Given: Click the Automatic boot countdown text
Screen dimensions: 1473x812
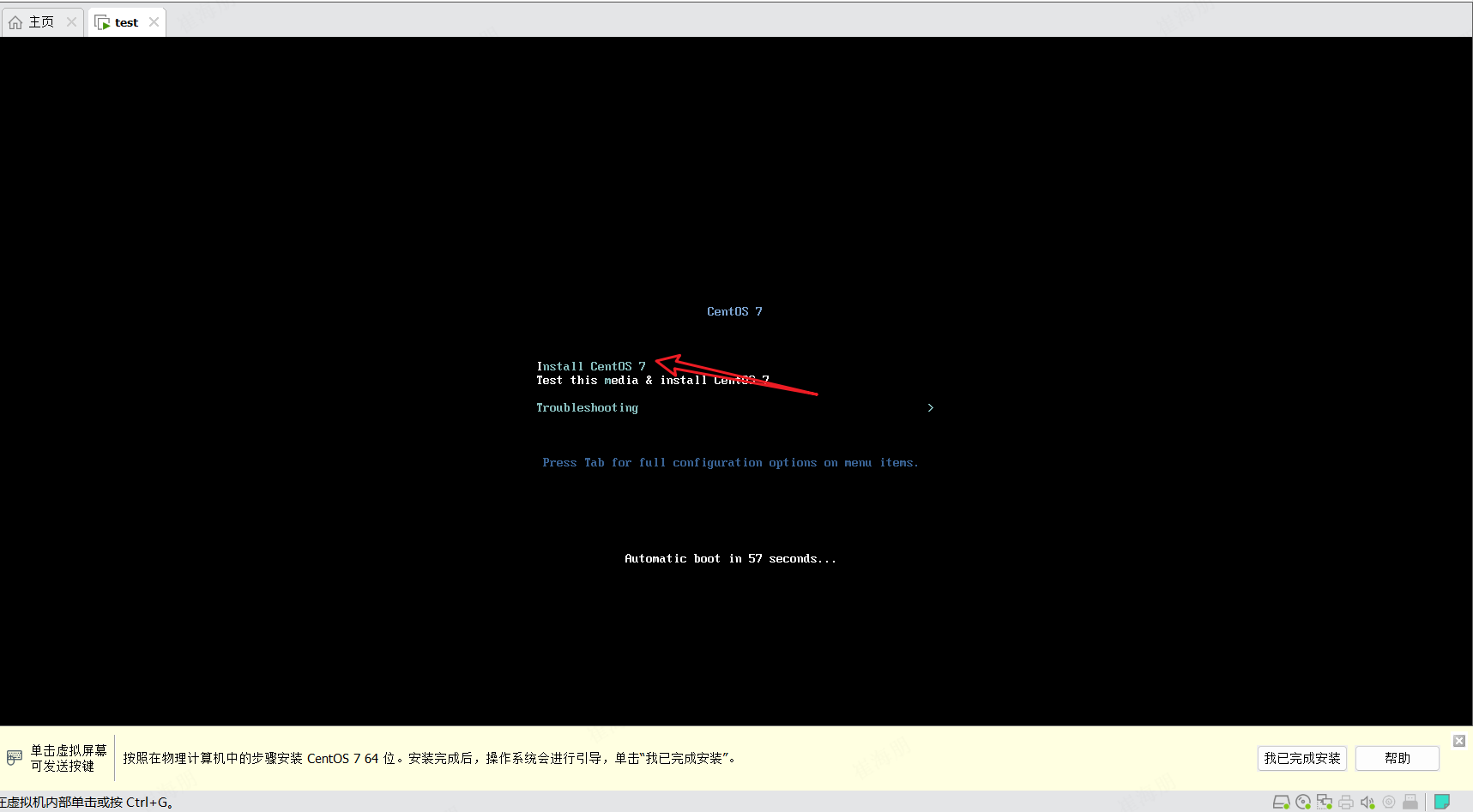Looking at the screenshot, I should click(730, 558).
